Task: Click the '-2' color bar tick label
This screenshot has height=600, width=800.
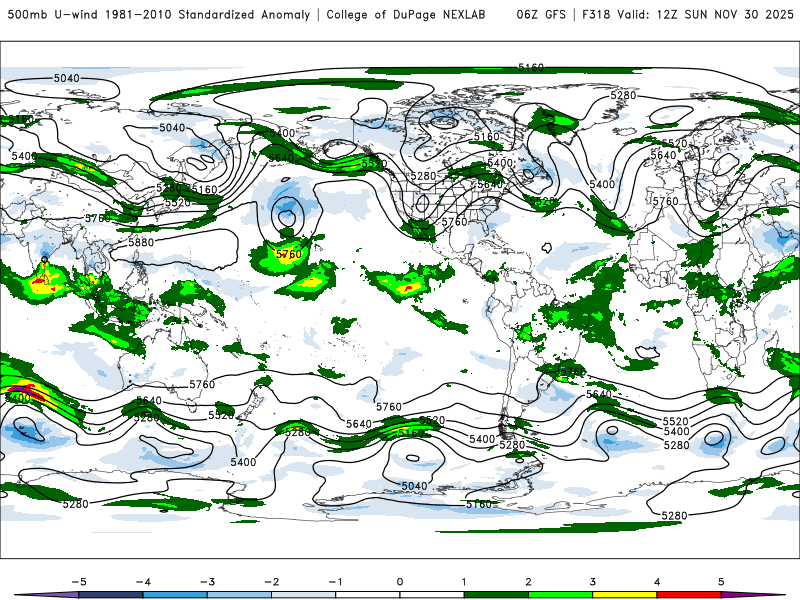Action: 271,582
